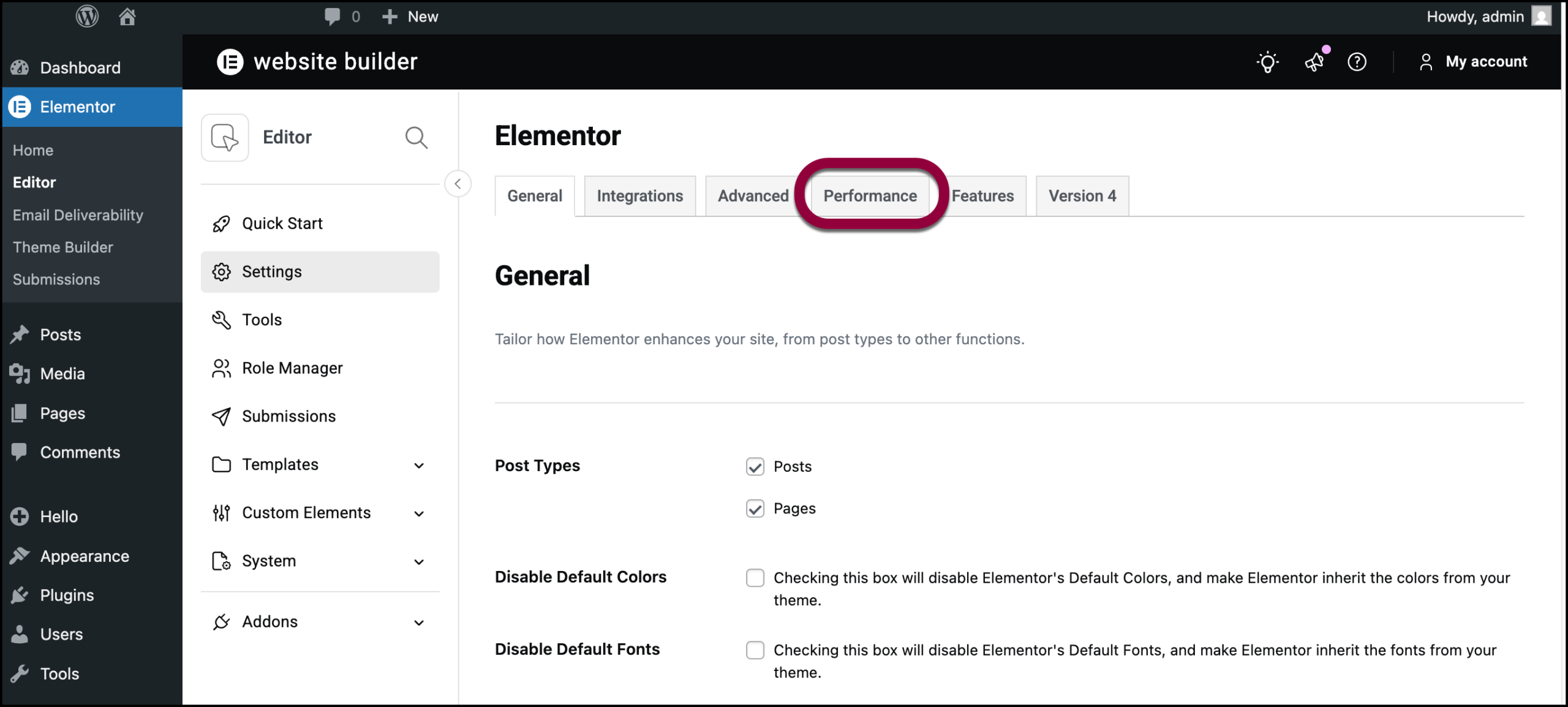Enable Disable Default Fonts checkbox

click(755, 650)
